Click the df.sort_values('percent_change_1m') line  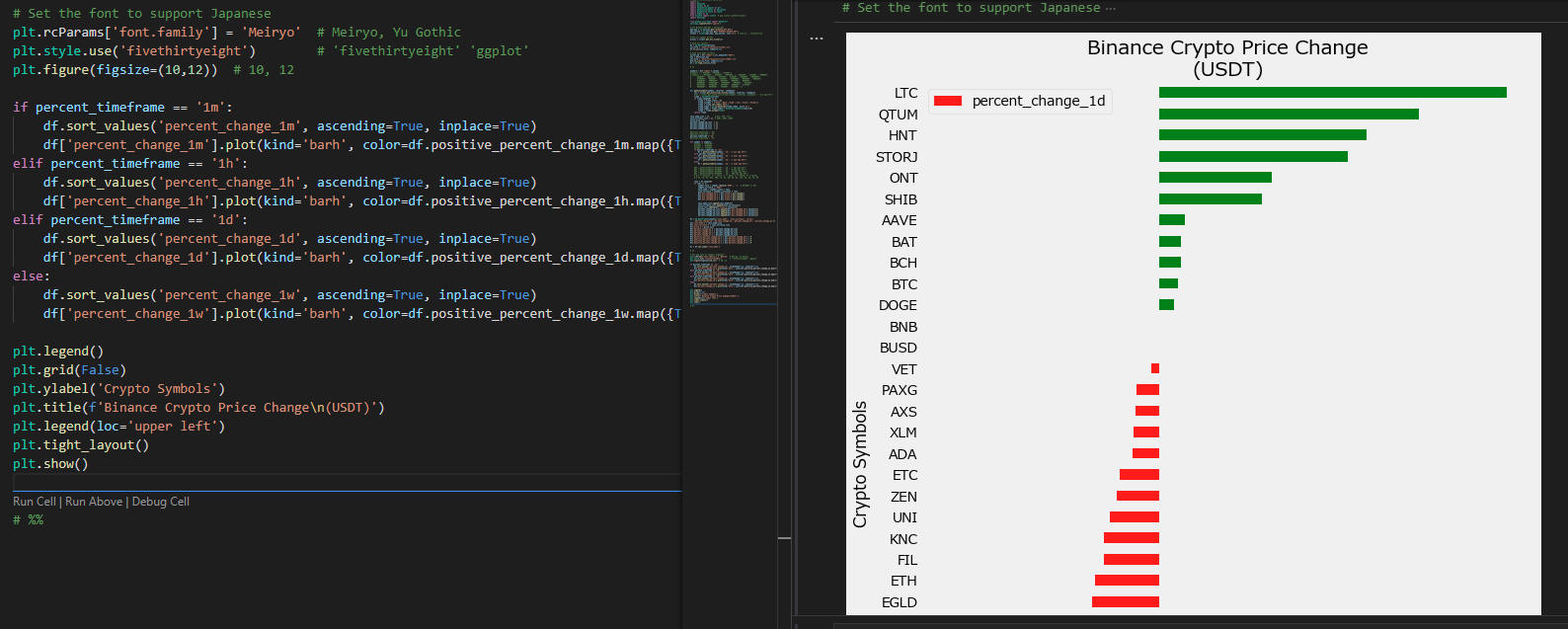point(290,126)
